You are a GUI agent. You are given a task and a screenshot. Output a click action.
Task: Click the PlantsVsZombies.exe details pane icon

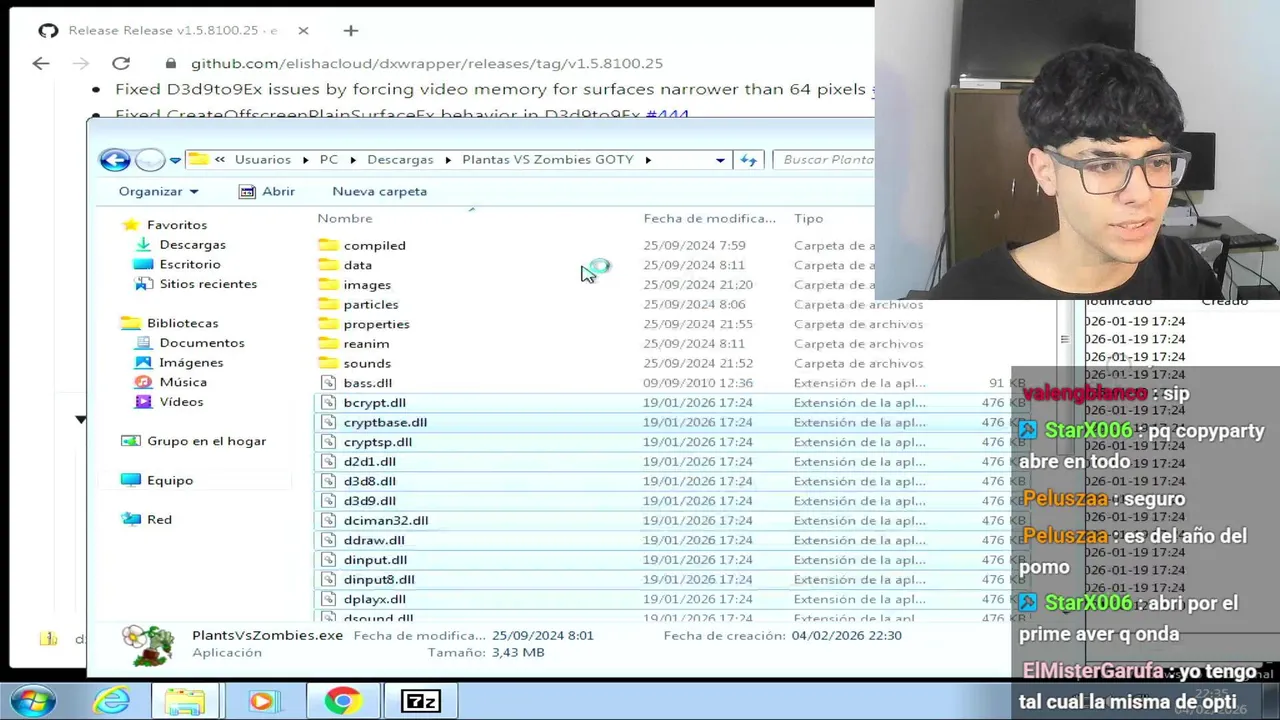[x=148, y=644]
